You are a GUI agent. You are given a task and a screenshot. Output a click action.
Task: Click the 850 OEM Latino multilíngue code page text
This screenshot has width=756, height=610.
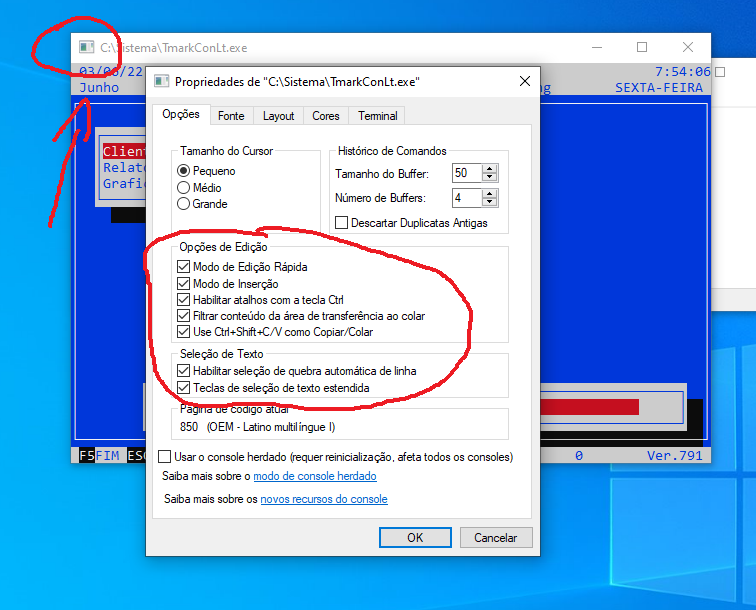coord(257,427)
